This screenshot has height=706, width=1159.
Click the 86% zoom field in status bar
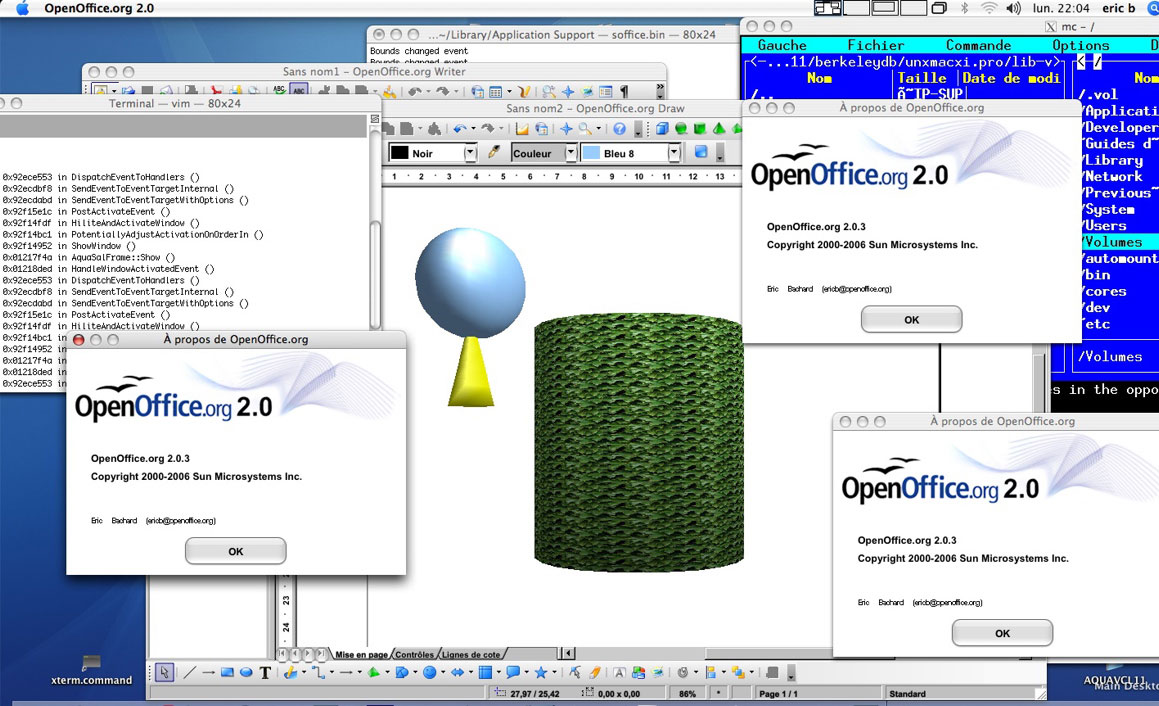[687, 693]
